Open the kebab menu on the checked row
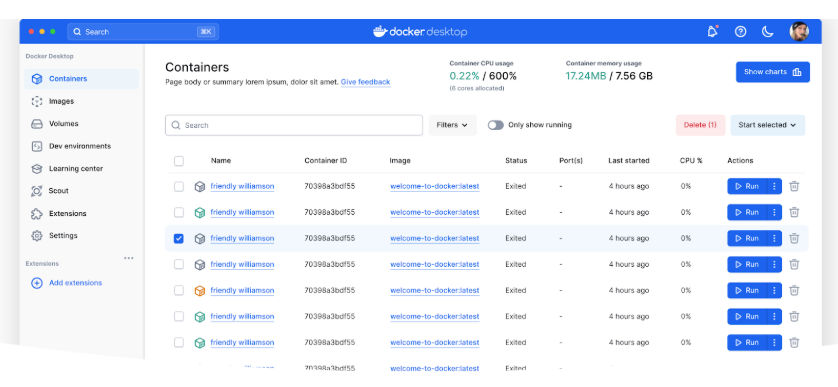 pyautogui.click(x=774, y=238)
